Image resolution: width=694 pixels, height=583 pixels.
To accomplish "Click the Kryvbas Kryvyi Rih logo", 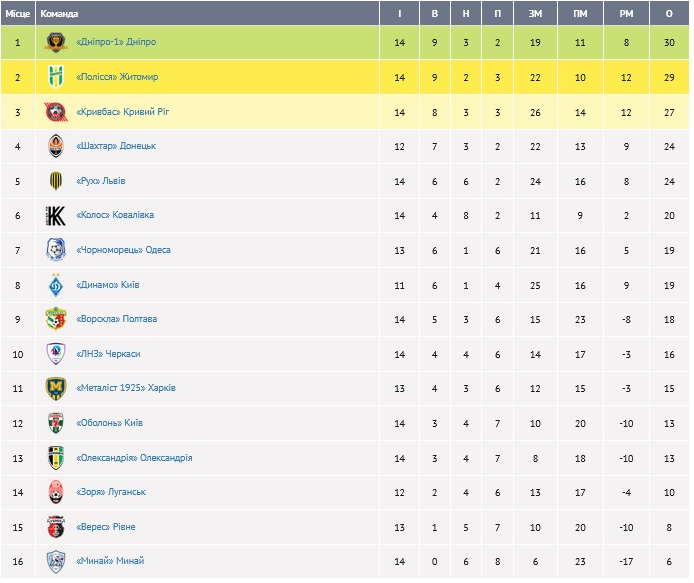I will [56, 112].
